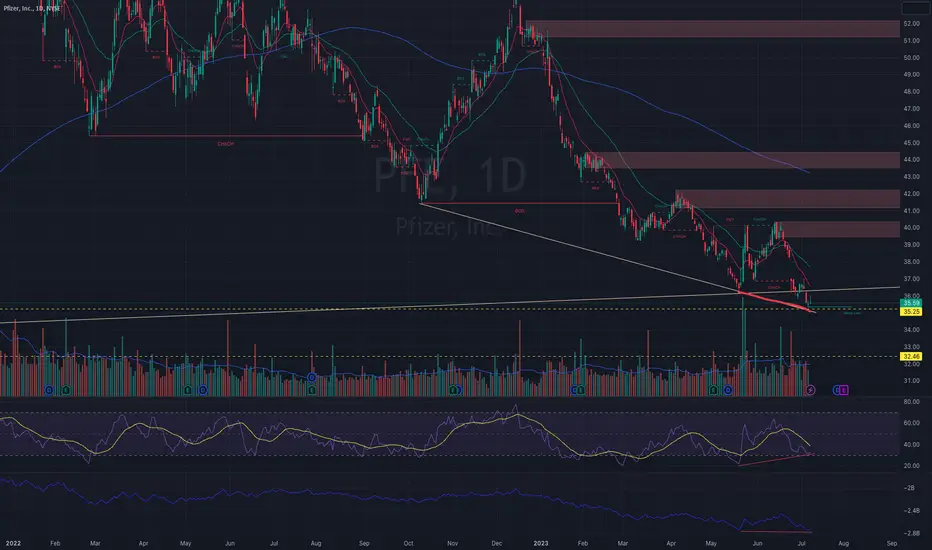Open the green earnings marker near February 2023
This screenshot has width=932, height=550.
tap(580, 390)
